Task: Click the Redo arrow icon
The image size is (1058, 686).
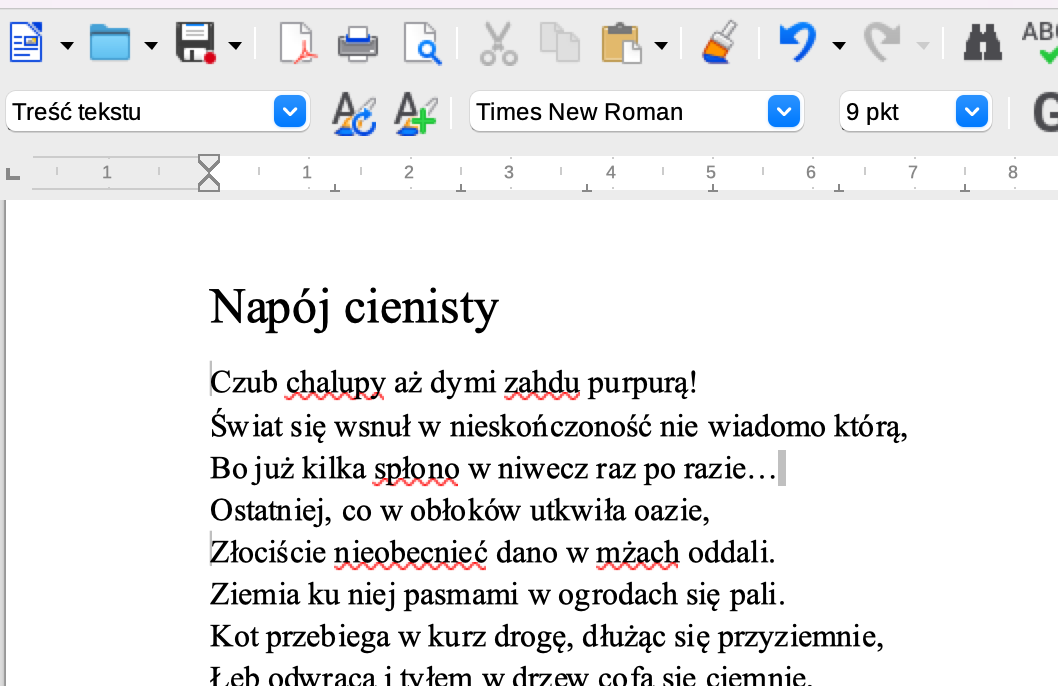Action: pyautogui.click(x=883, y=42)
